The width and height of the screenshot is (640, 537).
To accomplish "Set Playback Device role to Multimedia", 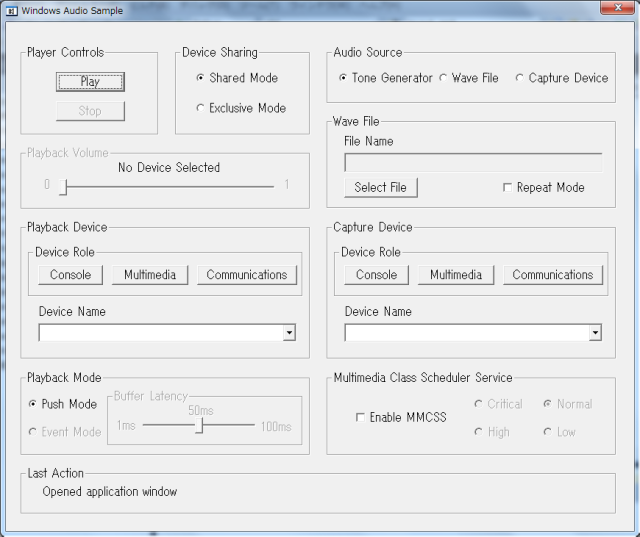I will click(150, 275).
